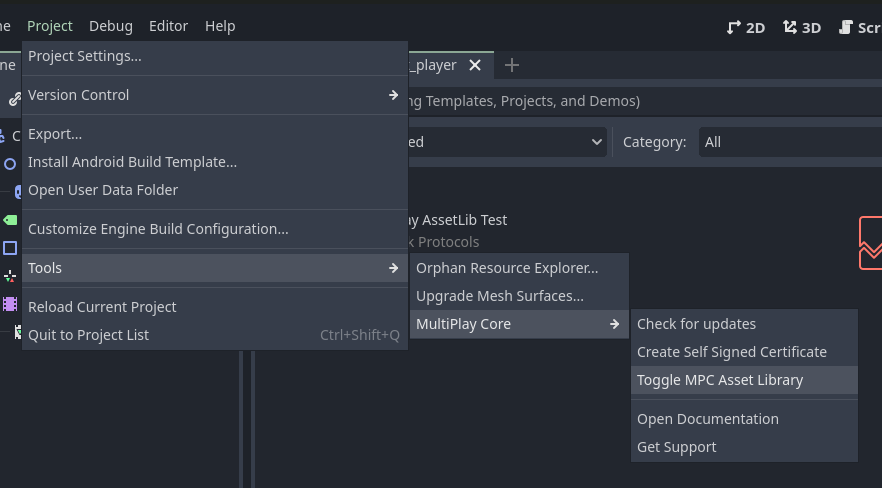The width and height of the screenshot is (882, 488).
Task: Add a new scene tab with plus
Action: tap(511, 65)
